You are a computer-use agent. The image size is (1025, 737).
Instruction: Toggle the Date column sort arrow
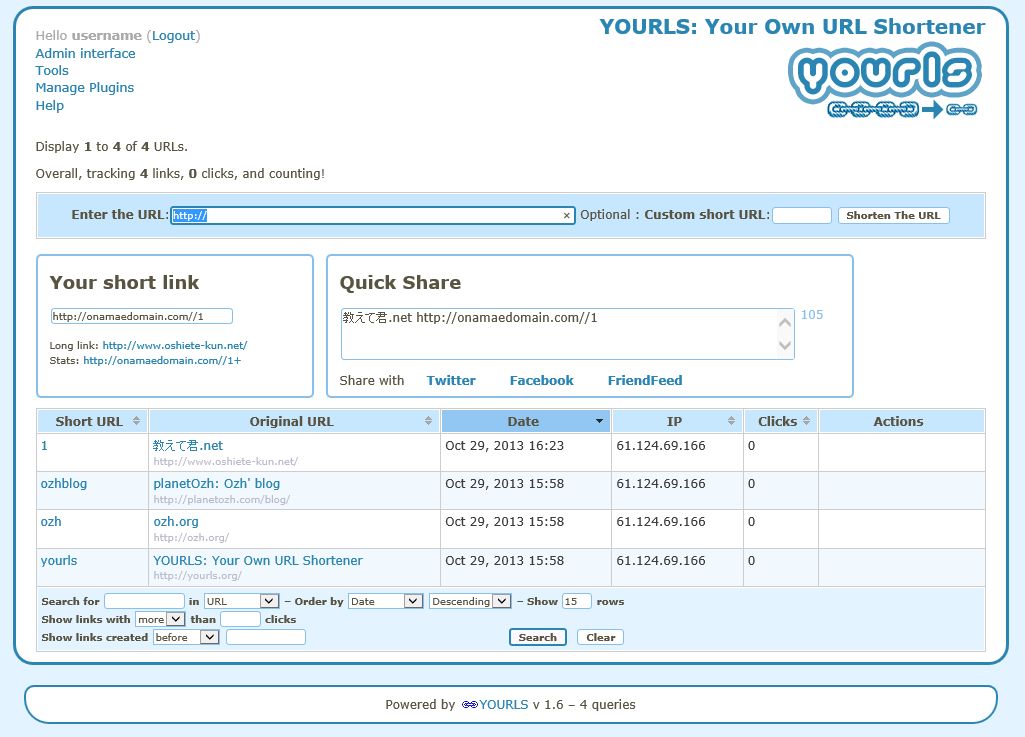[x=599, y=421]
